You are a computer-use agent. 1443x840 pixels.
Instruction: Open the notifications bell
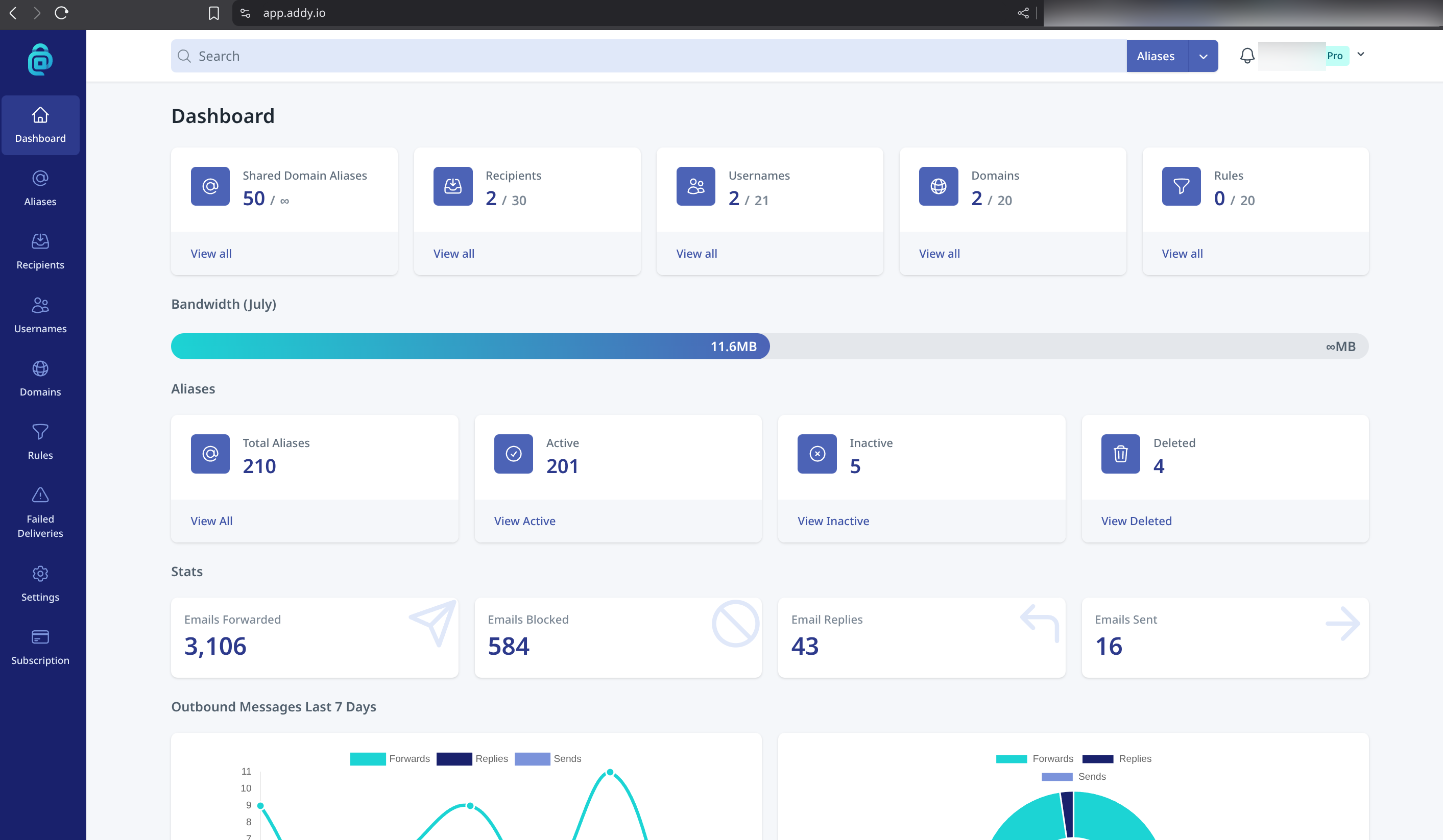pyautogui.click(x=1247, y=56)
